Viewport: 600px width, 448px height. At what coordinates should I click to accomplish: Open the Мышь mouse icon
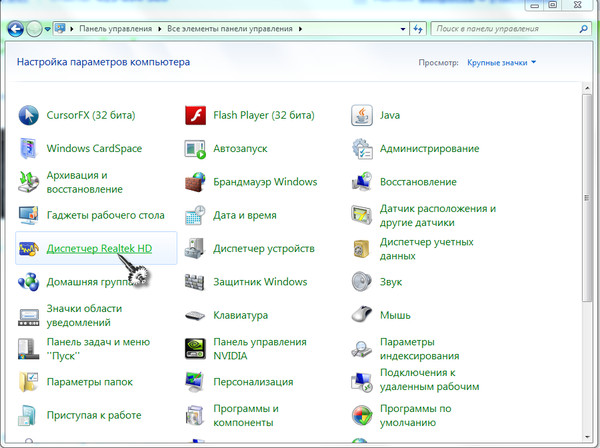click(362, 314)
